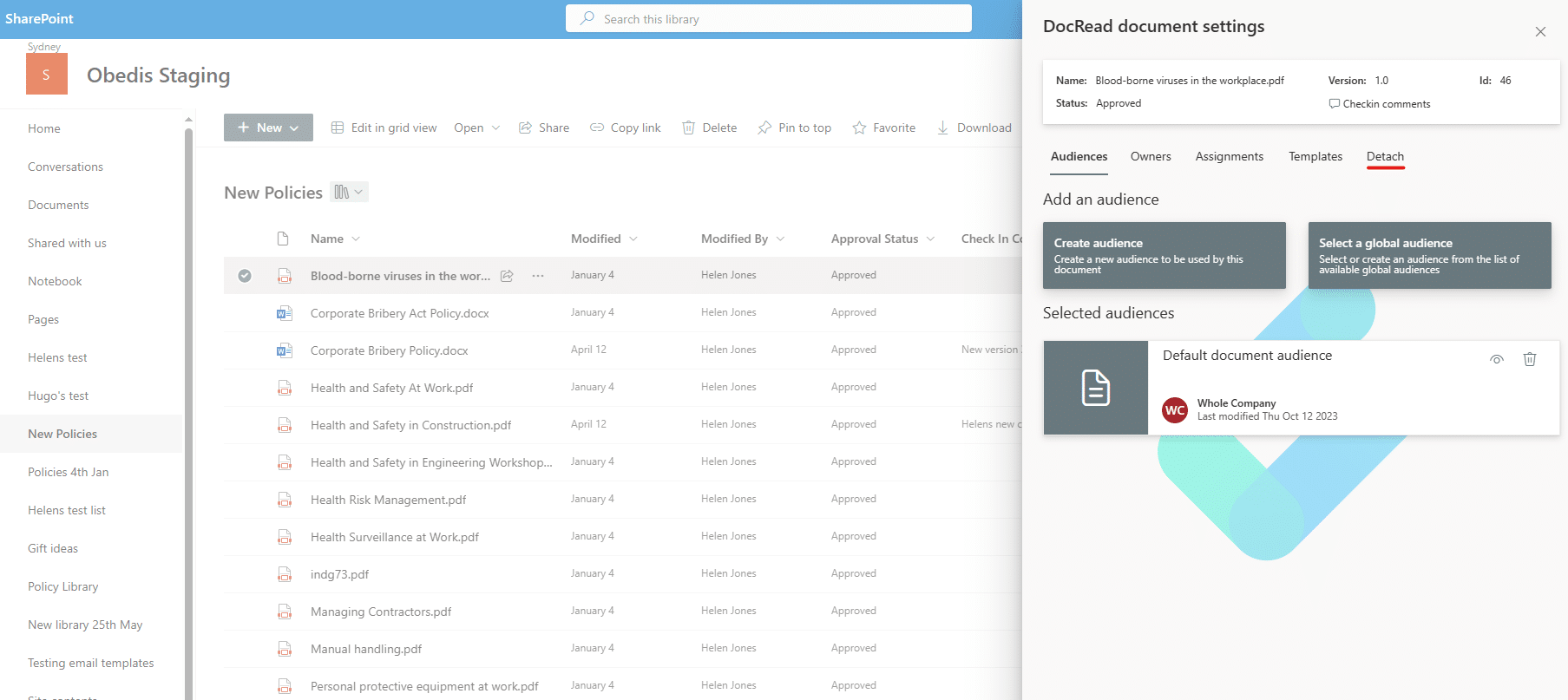Click Word icon for Corporate Bribery Policy.docx
The height and width of the screenshot is (700, 1568).
[284, 350]
